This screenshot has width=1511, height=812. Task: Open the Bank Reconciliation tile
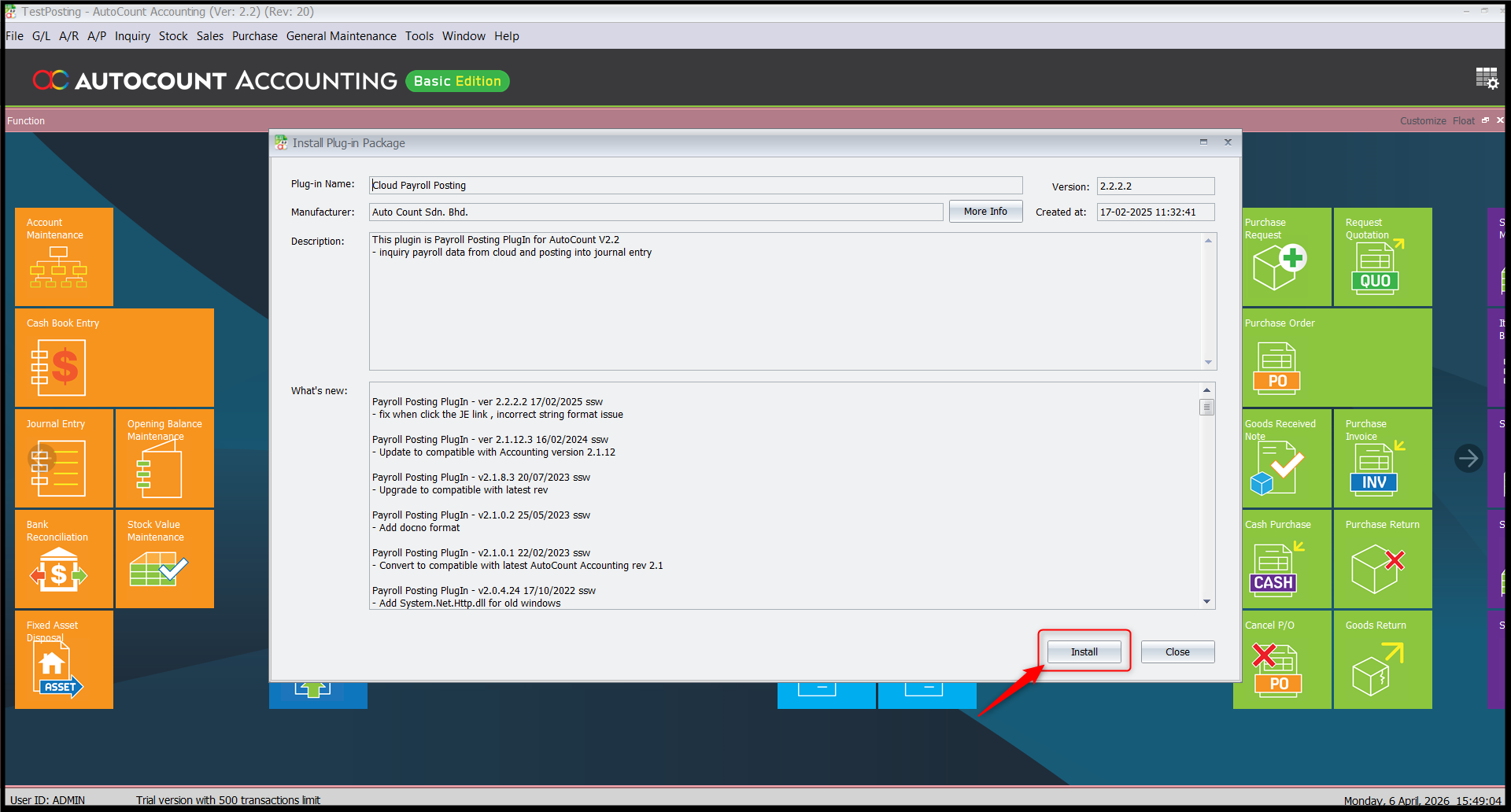click(64, 559)
